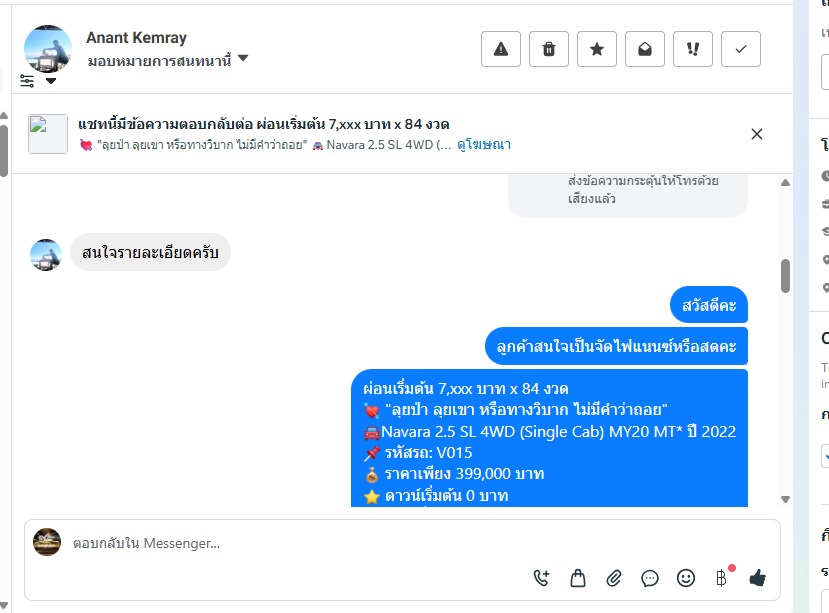Viewport: 829px width, 613px height.
Task: Click the chat scrollbar down arrow
Action: pos(785,499)
